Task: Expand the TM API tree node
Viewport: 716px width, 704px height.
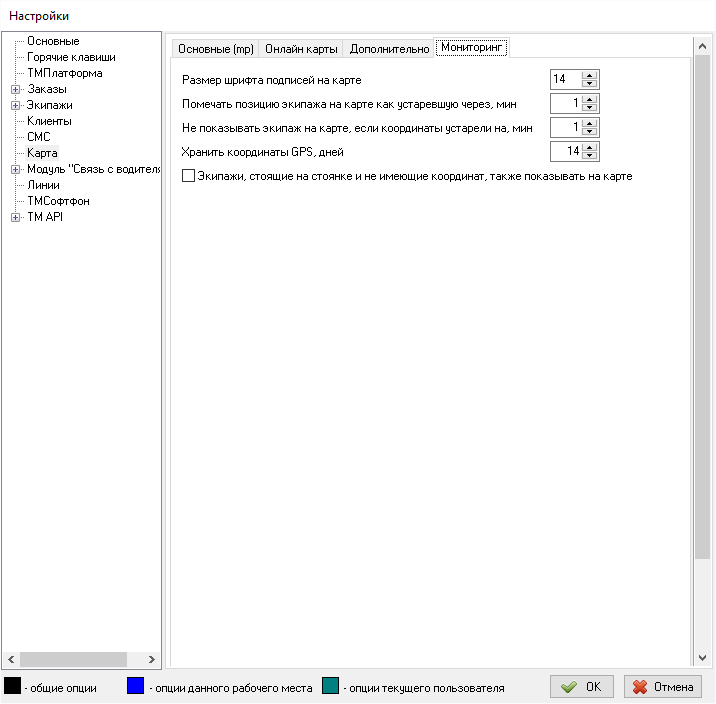Action: click(15, 217)
